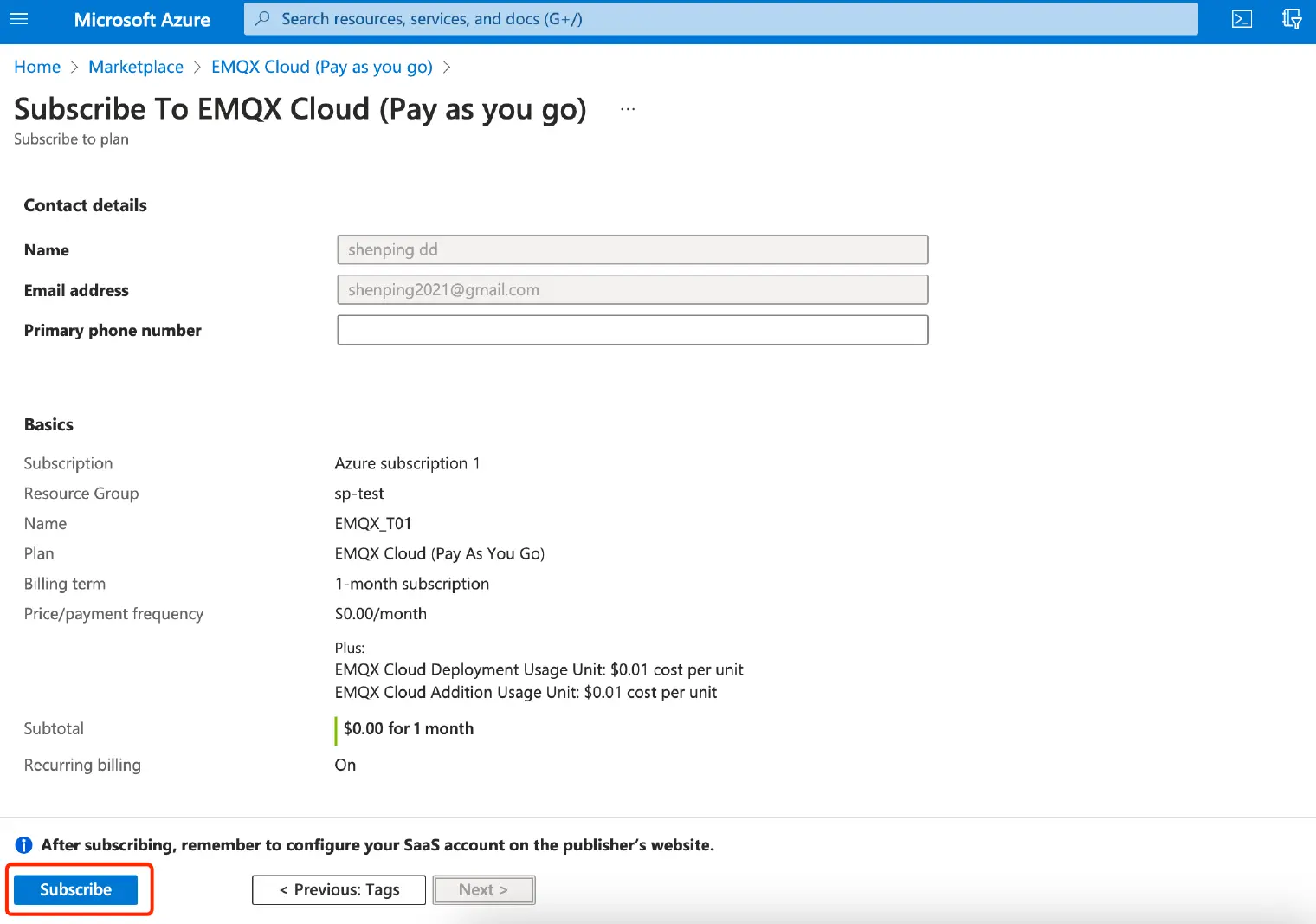Click the 'Primary phone number' label
The width and height of the screenshot is (1316, 924).
click(113, 330)
